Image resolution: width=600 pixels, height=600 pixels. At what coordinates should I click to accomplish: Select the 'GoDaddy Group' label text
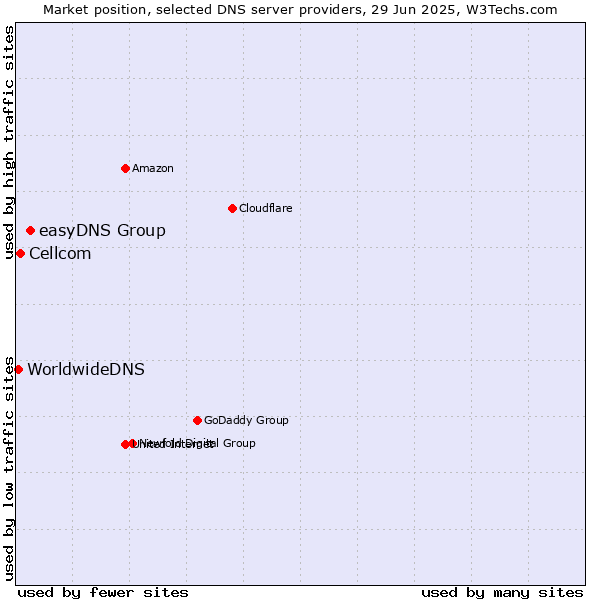(246, 420)
